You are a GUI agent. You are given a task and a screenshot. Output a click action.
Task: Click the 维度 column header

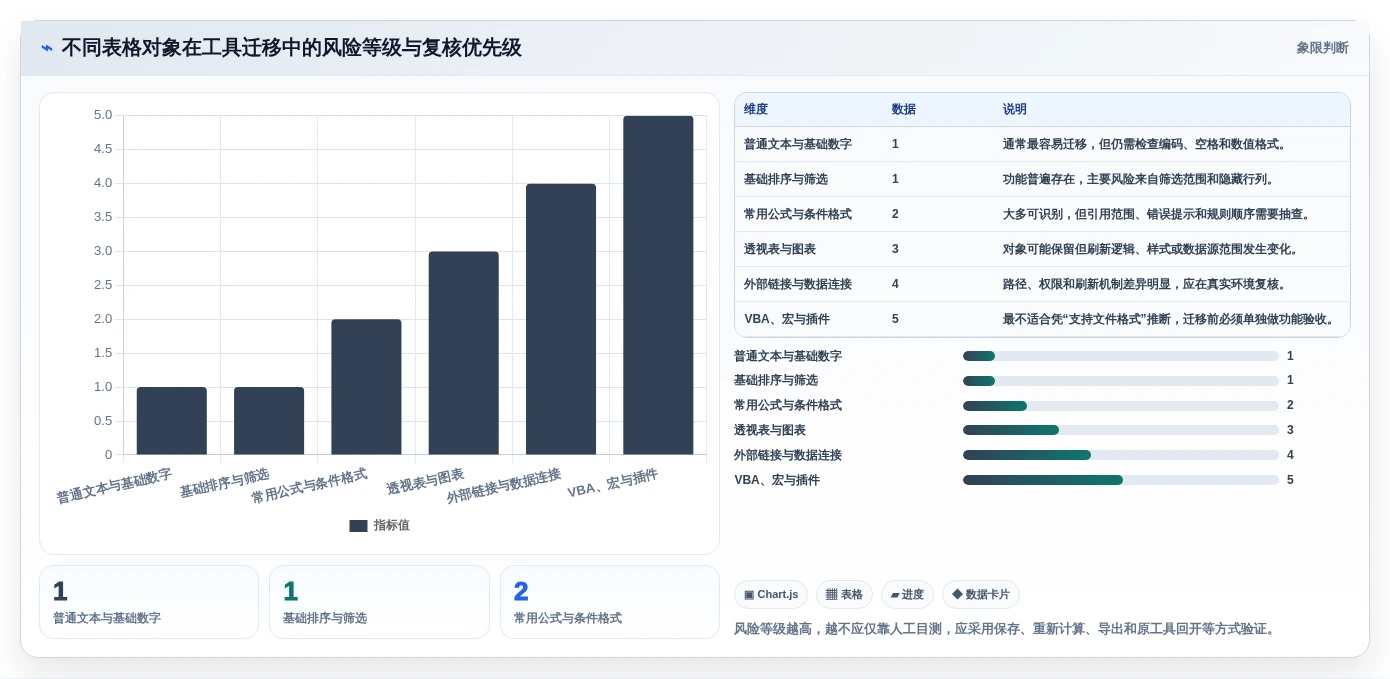click(756, 110)
